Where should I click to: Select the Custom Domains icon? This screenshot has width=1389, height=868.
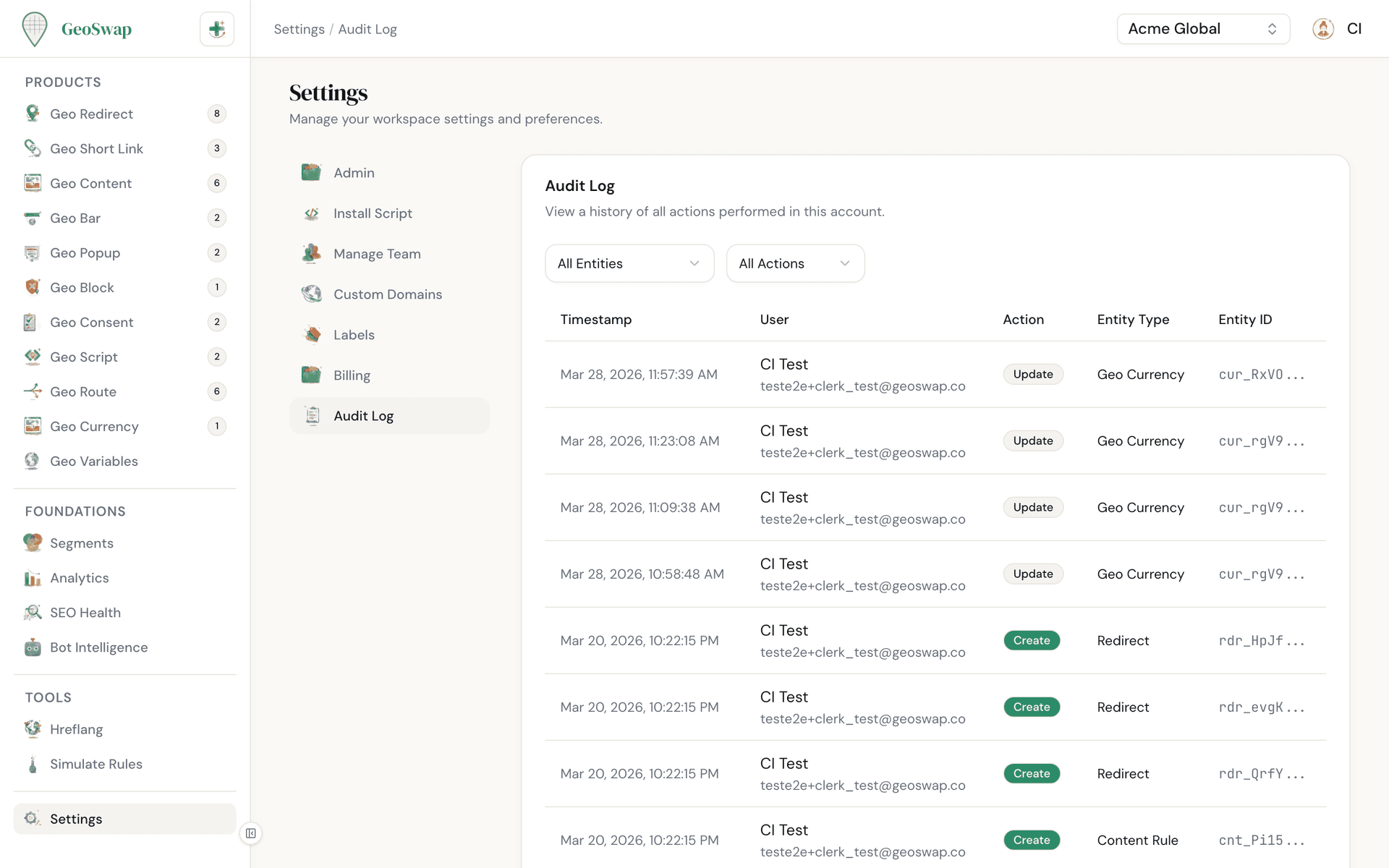[311, 294]
